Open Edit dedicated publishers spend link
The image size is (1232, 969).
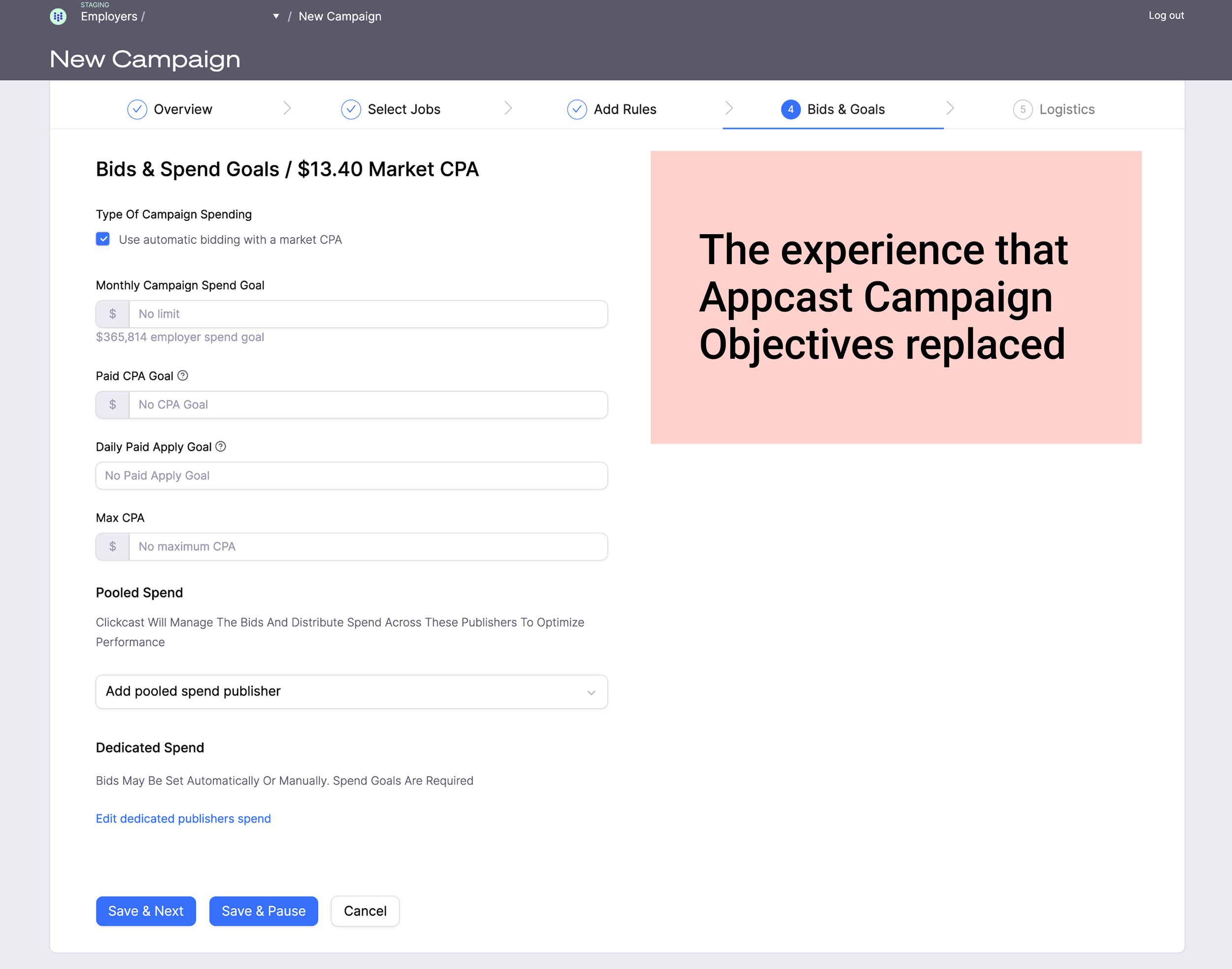183,818
